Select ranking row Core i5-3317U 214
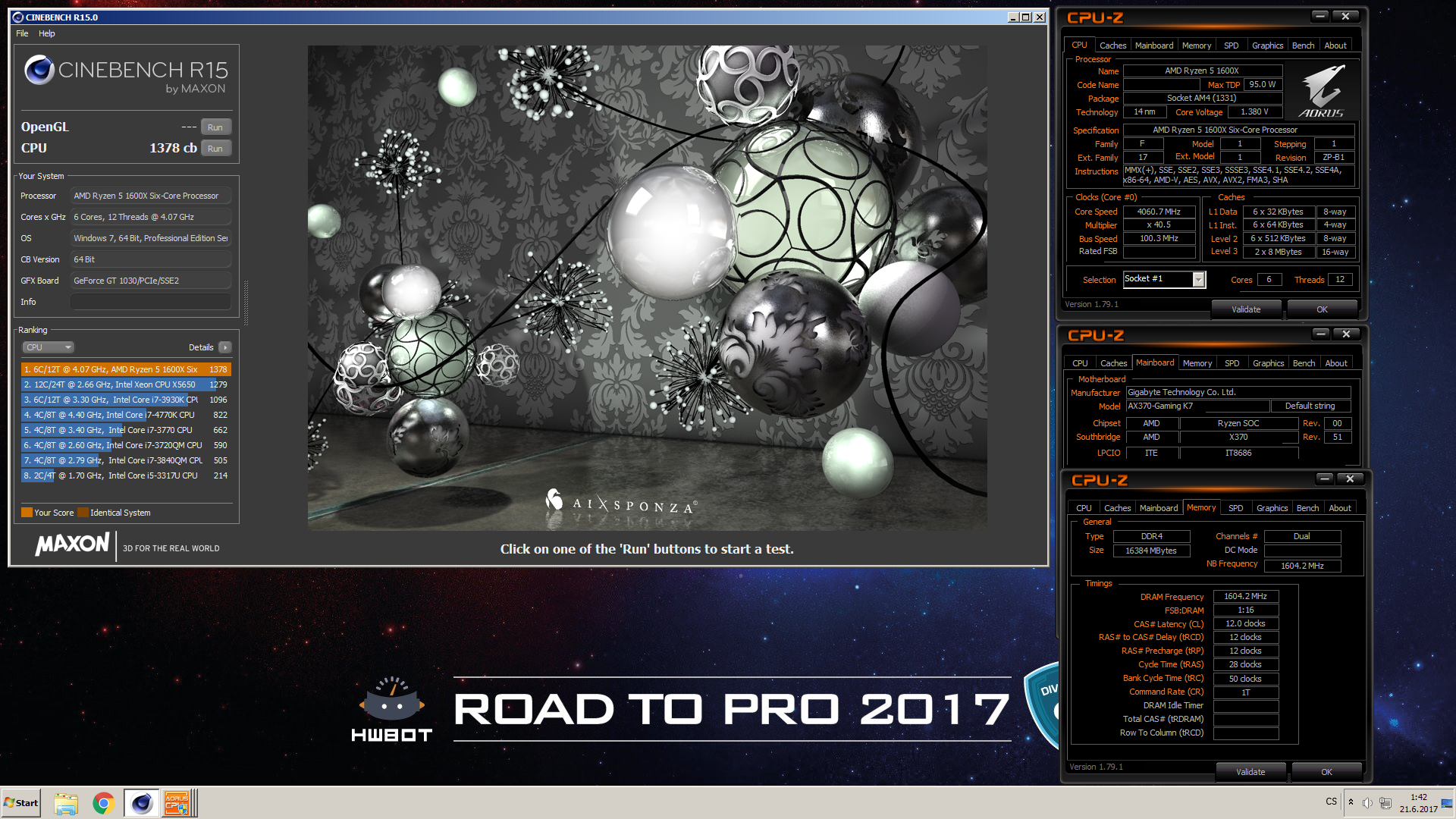1456x819 pixels. (126, 475)
